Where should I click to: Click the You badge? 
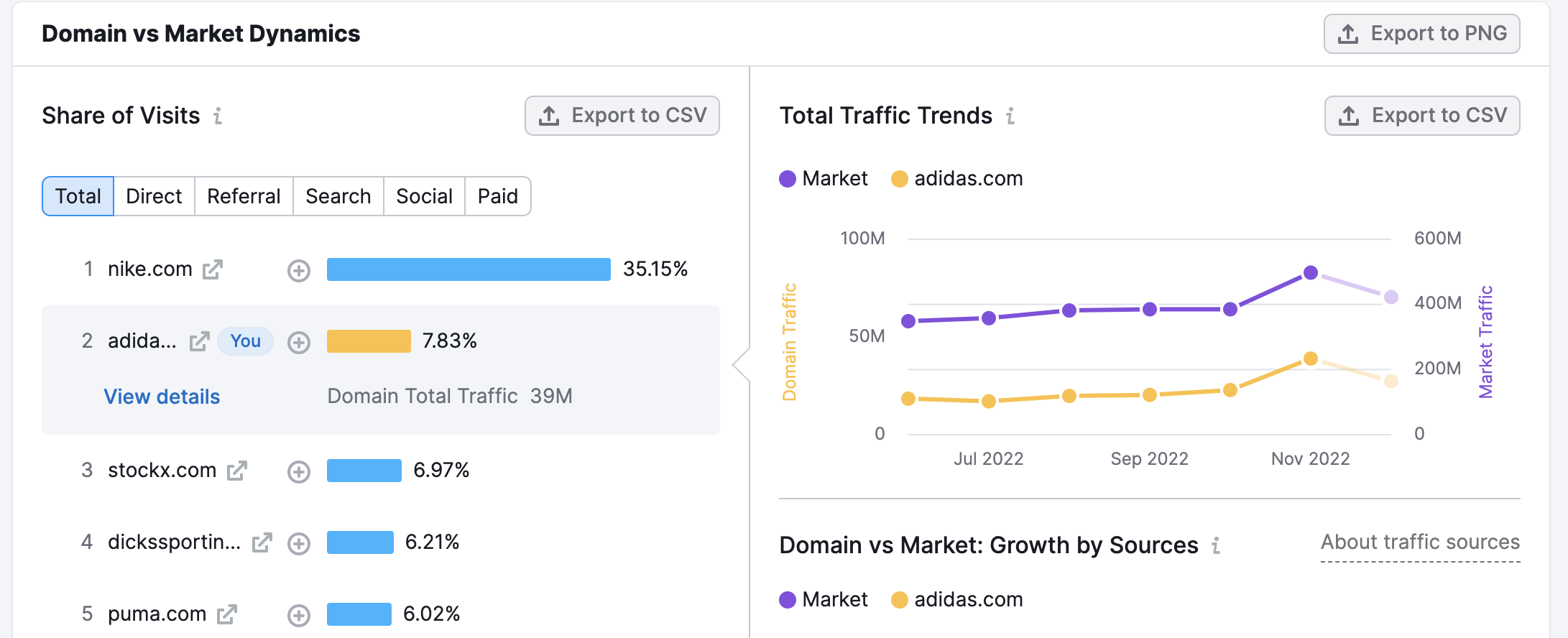point(245,341)
